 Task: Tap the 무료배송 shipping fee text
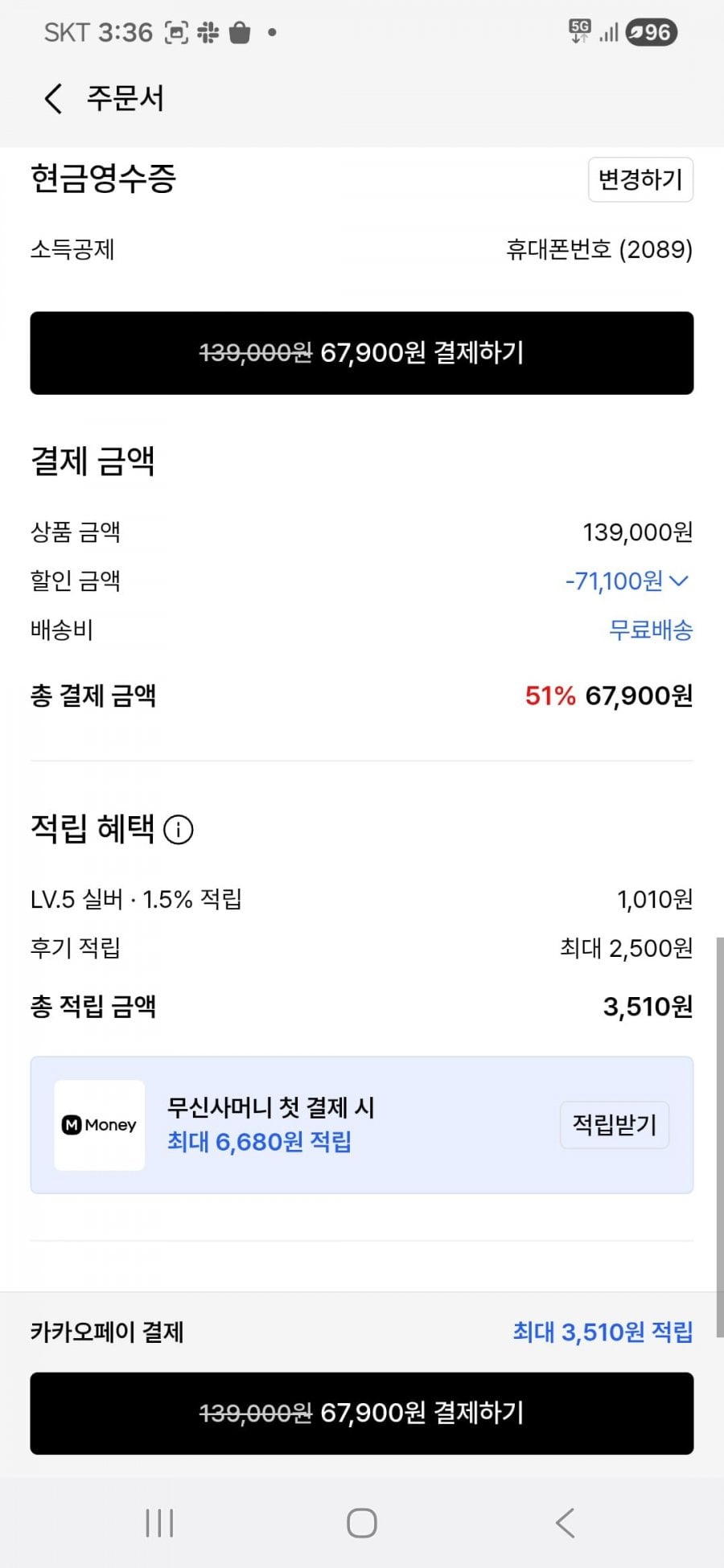(x=650, y=630)
